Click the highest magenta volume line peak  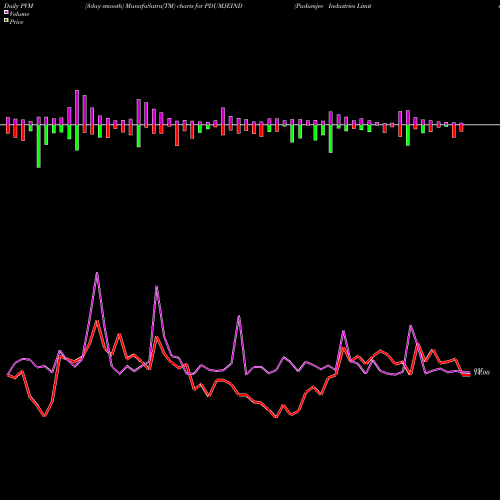pos(97,273)
